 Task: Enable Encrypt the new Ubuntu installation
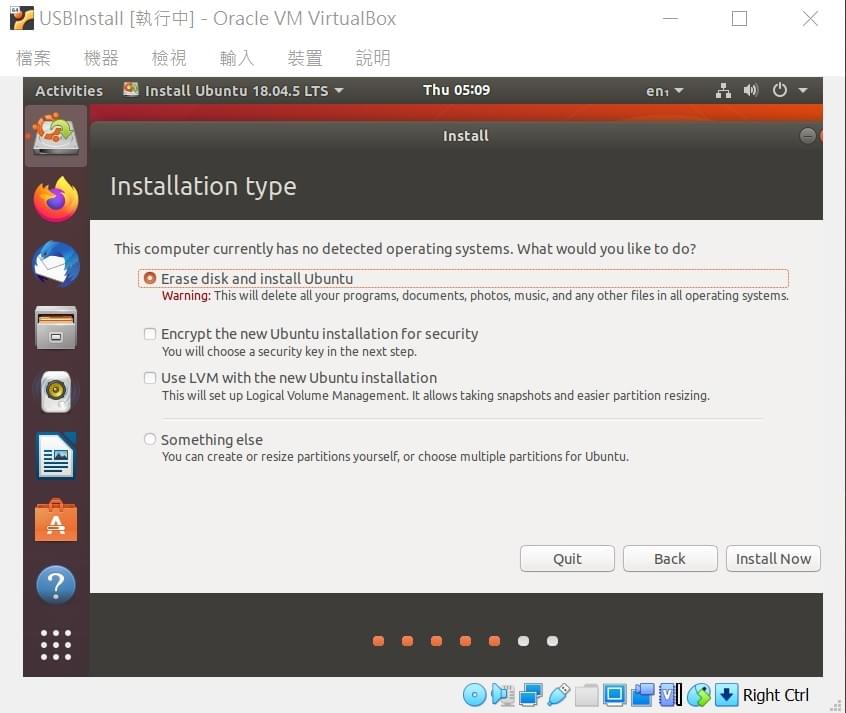pos(150,334)
